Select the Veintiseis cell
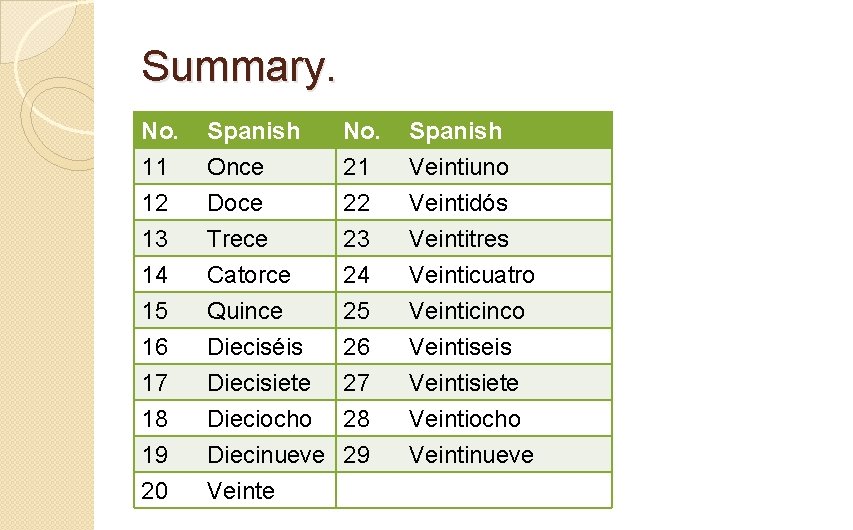This screenshot has height=530, width=853. (460, 347)
